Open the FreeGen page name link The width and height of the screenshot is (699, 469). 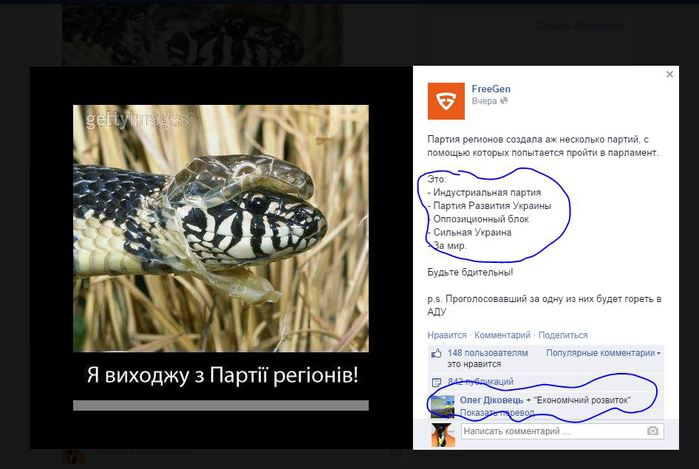point(491,89)
